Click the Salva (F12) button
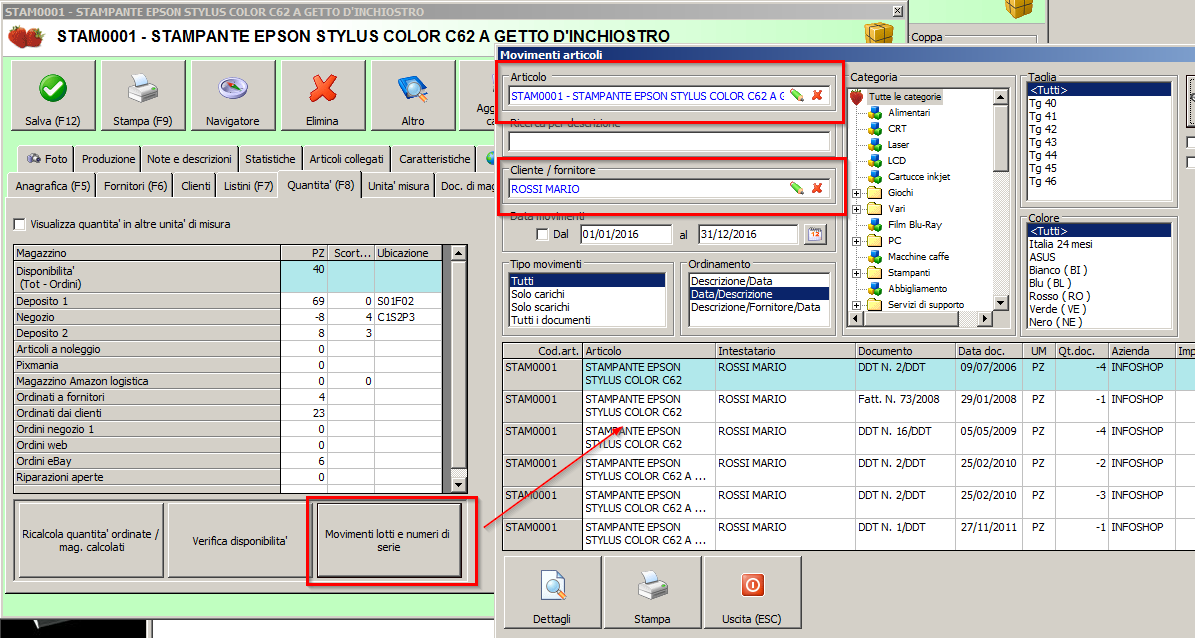Image resolution: width=1195 pixels, height=638 pixels. click(53, 95)
